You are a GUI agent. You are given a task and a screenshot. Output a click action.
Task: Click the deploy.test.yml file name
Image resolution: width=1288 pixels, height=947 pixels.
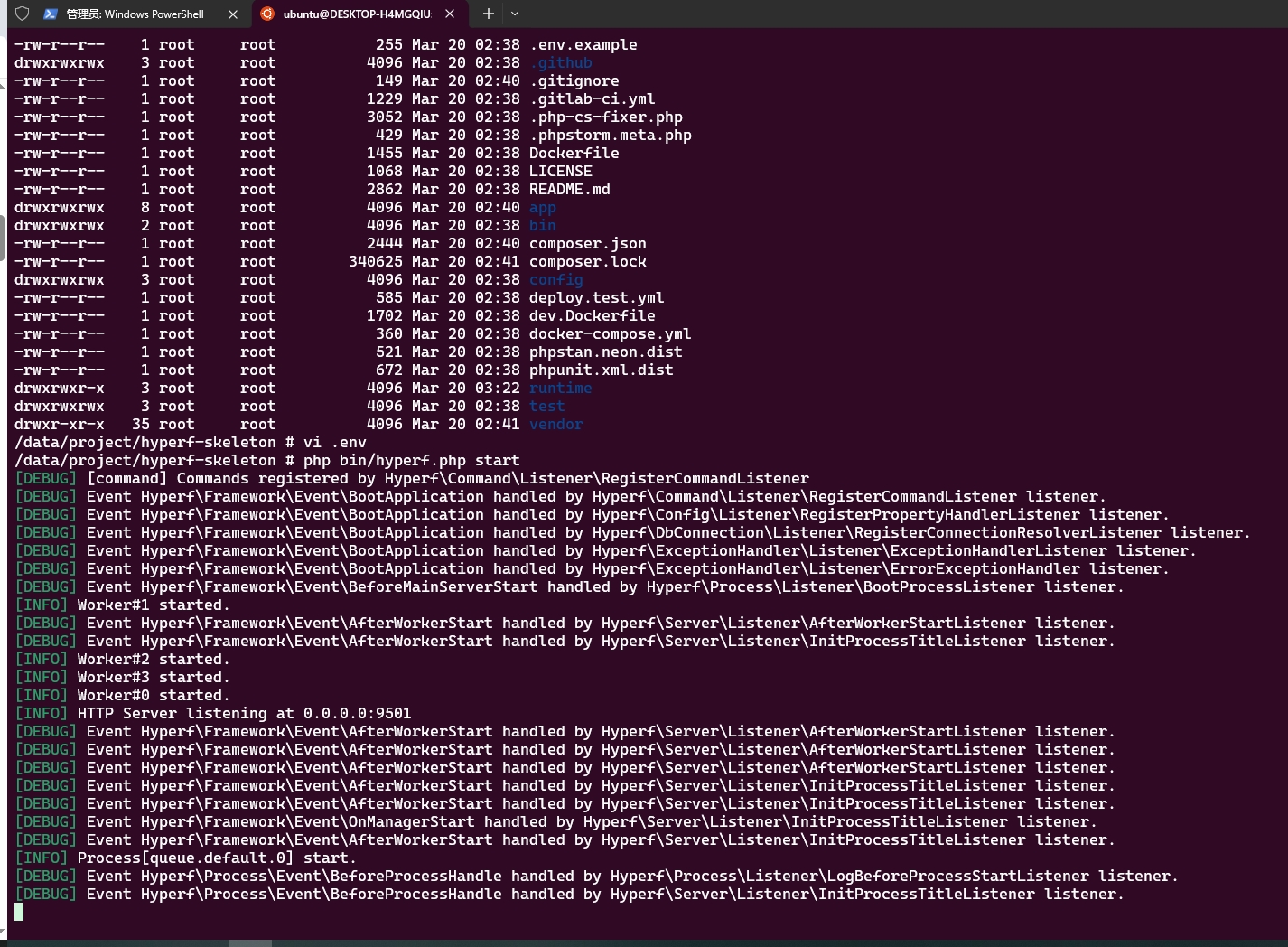(x=597, y=298)
